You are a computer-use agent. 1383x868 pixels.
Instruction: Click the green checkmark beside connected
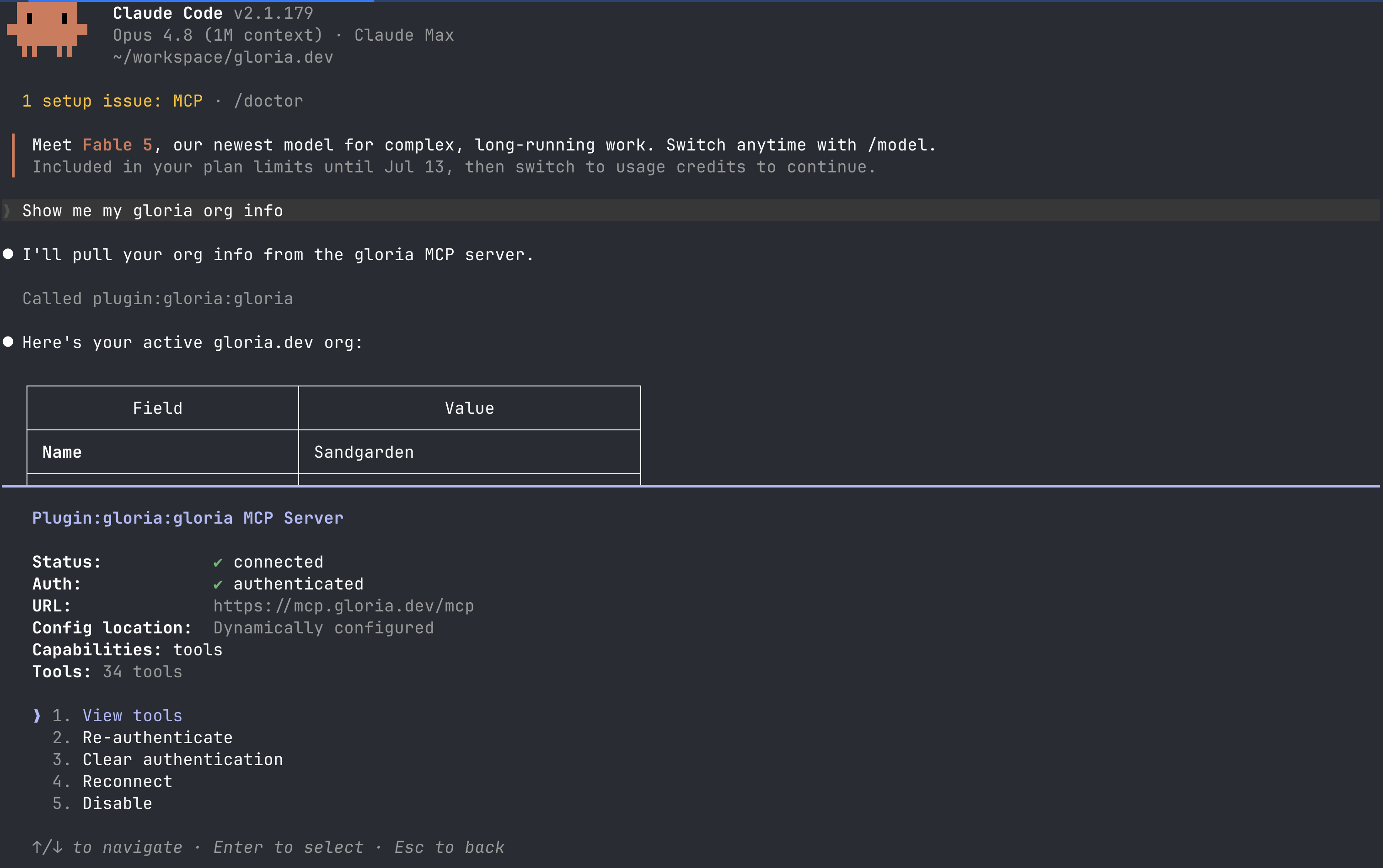[218, 563]
